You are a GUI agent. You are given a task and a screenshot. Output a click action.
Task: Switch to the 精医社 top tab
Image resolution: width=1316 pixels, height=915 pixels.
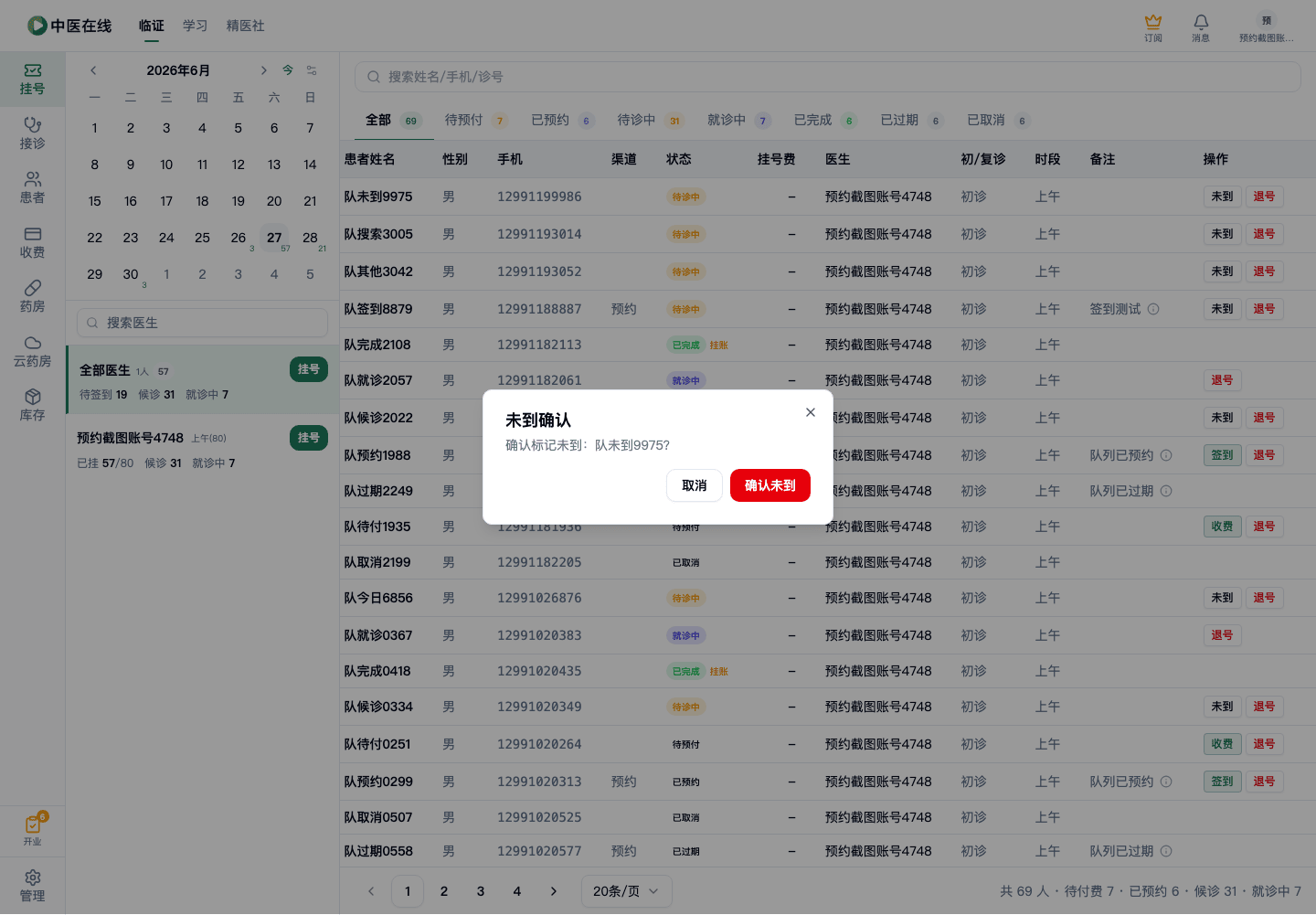pyautogui.click(x=246, y=26)
